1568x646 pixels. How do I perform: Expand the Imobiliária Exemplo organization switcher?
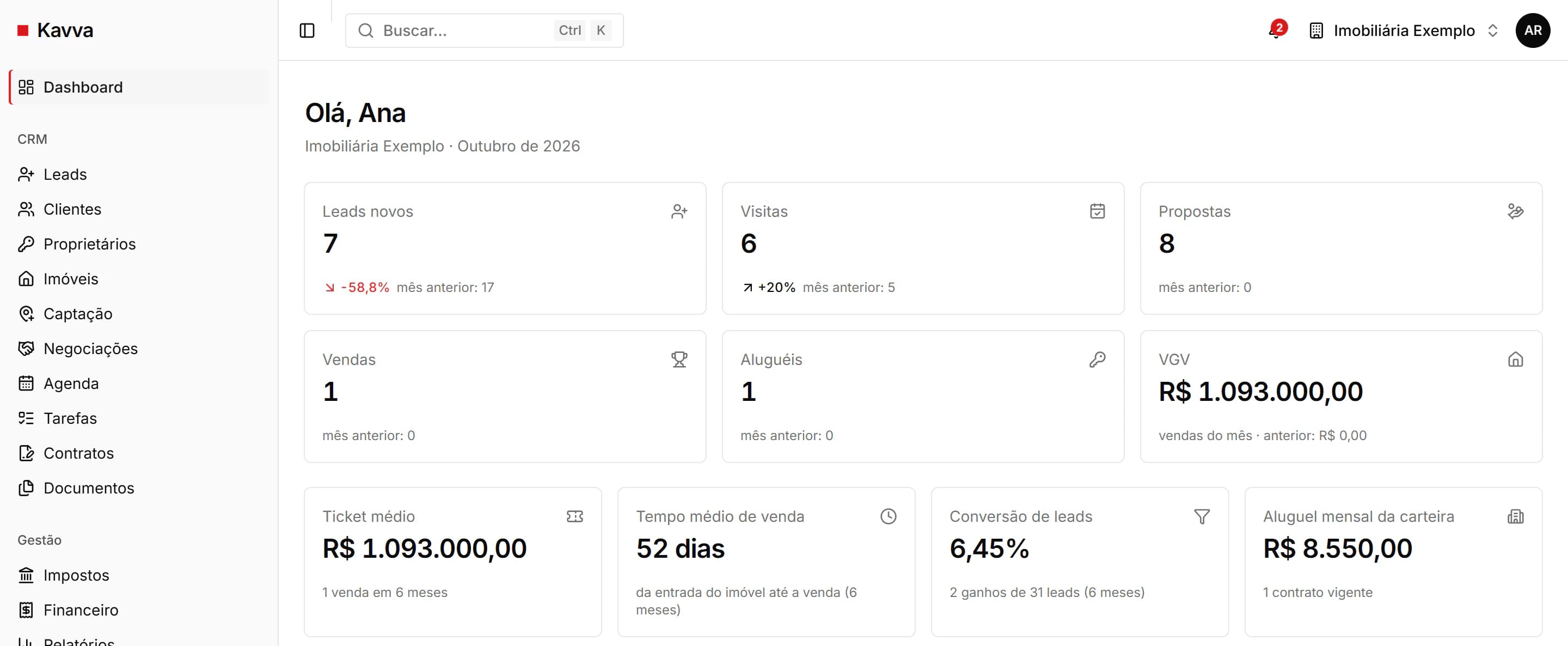pyautogui.click(x=1403, y=31)
